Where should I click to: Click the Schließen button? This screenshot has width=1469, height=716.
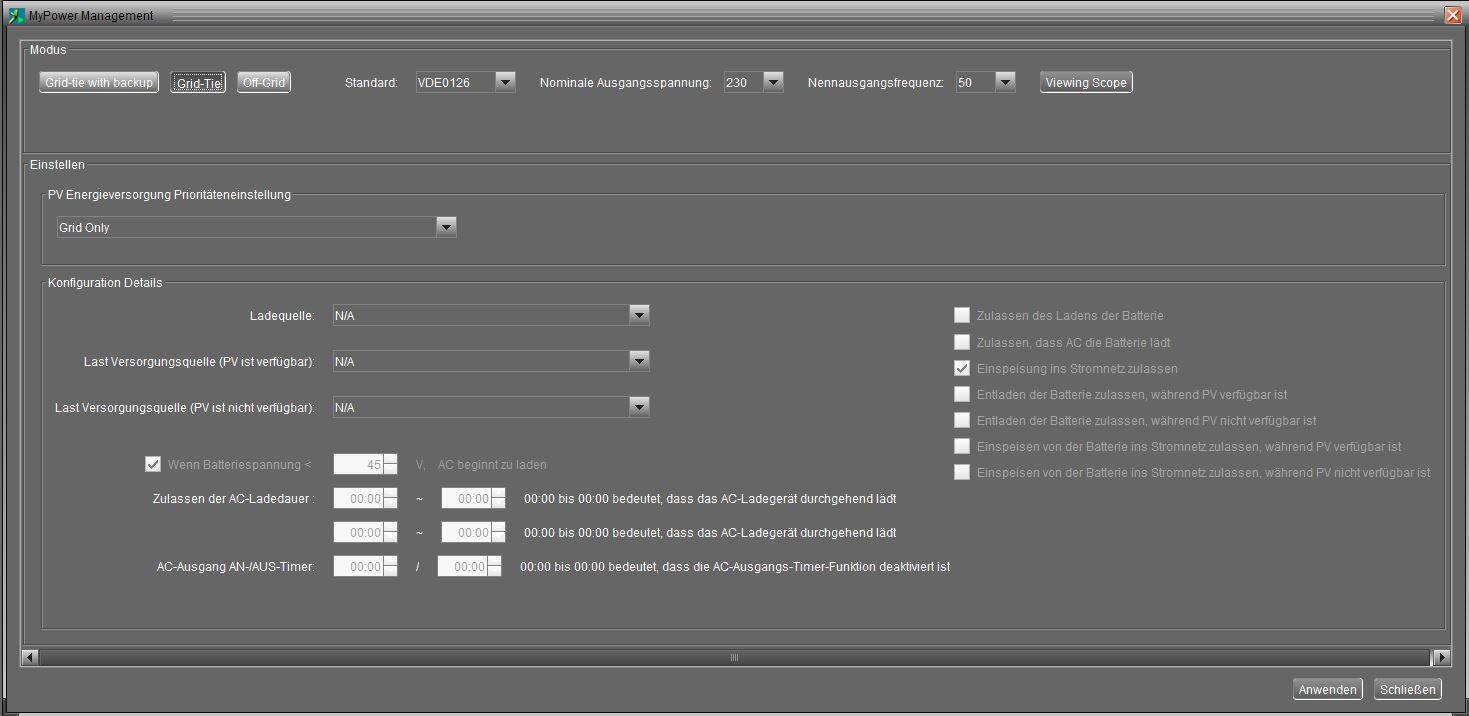coord(1408,689)
